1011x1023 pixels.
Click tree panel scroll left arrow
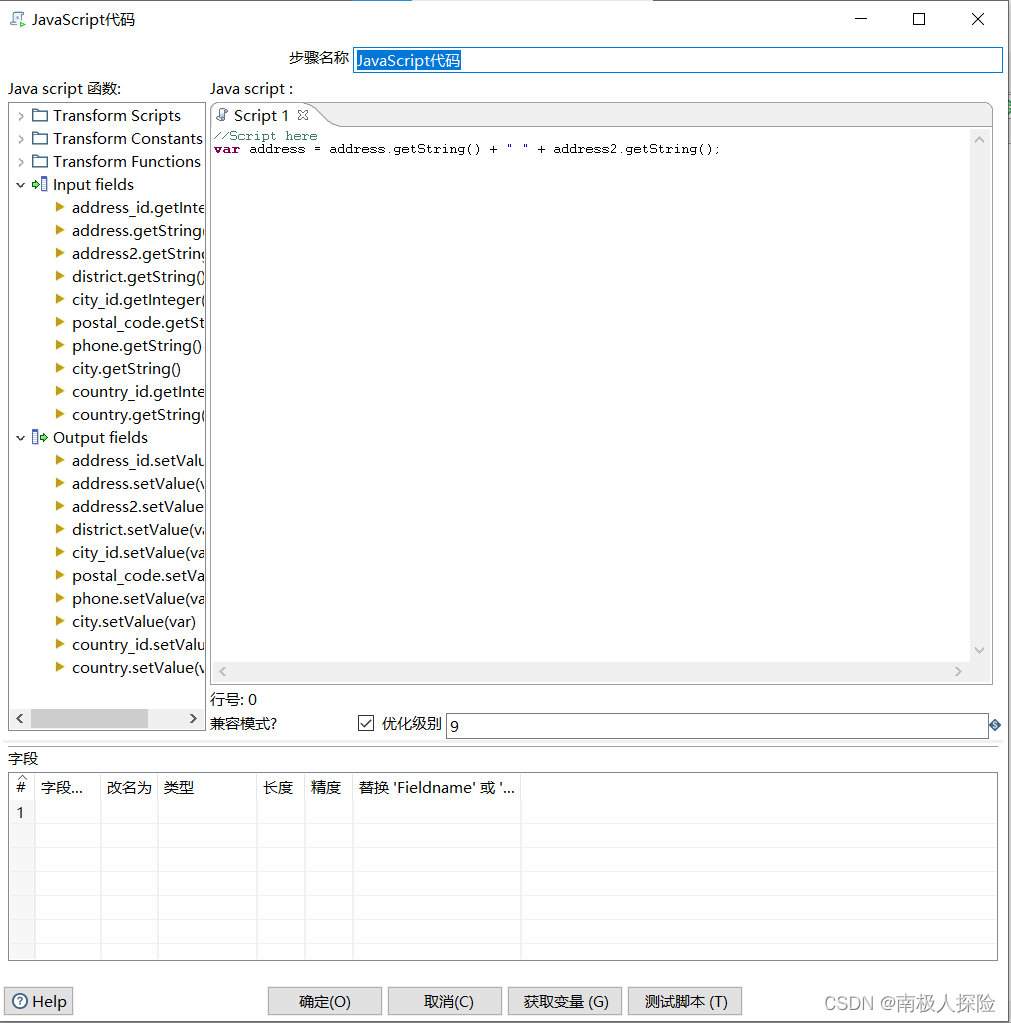pyautogui.click(x=20, y=718)
